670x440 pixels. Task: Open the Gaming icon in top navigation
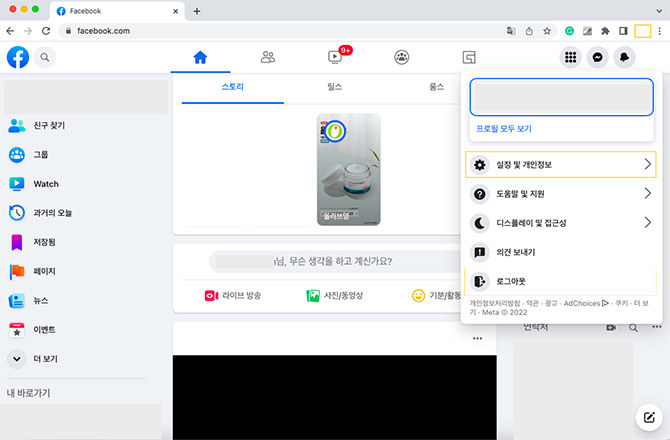[x=469, y=57]
